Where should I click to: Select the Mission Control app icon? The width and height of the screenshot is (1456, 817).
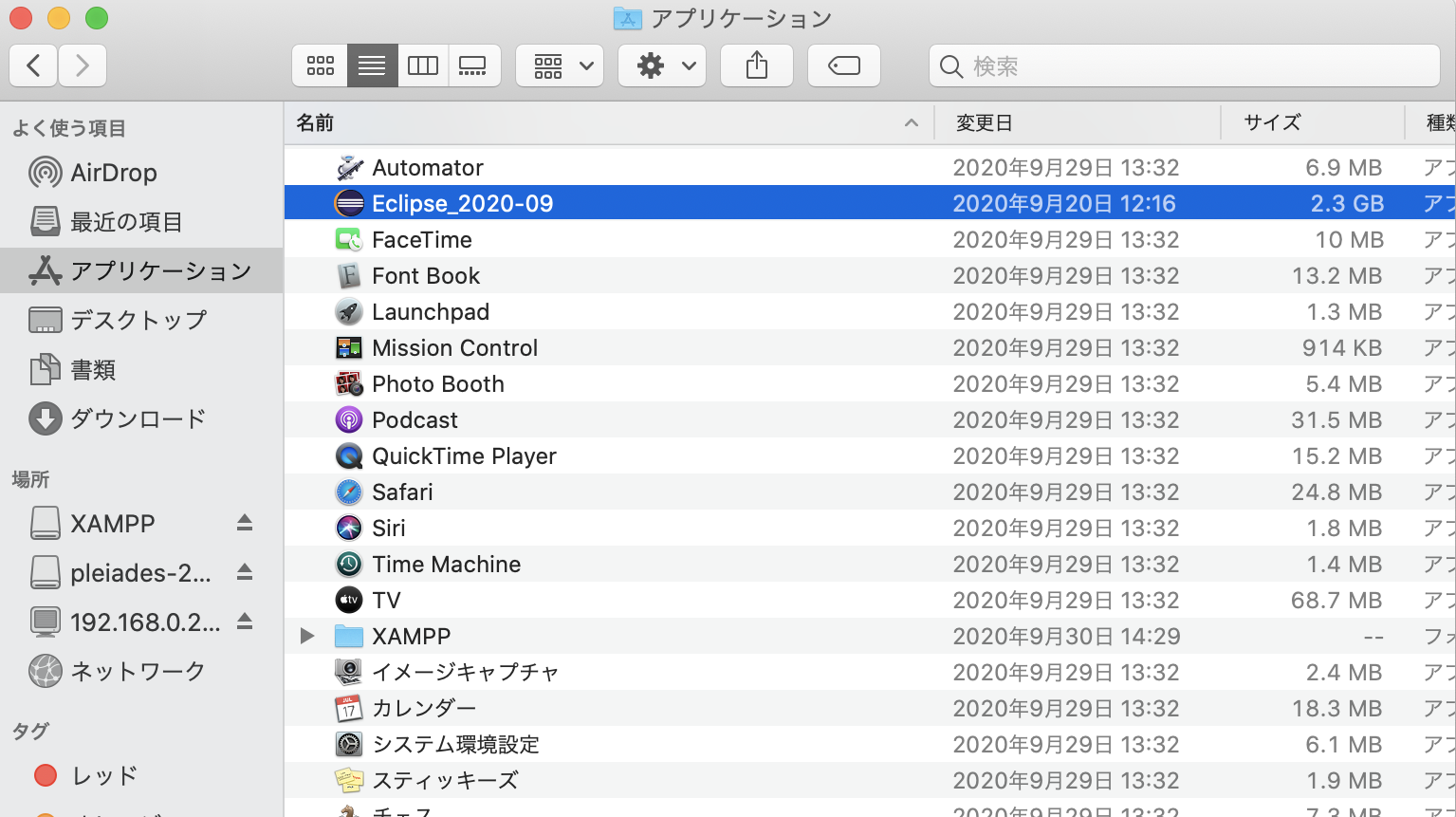pos(349,347)
